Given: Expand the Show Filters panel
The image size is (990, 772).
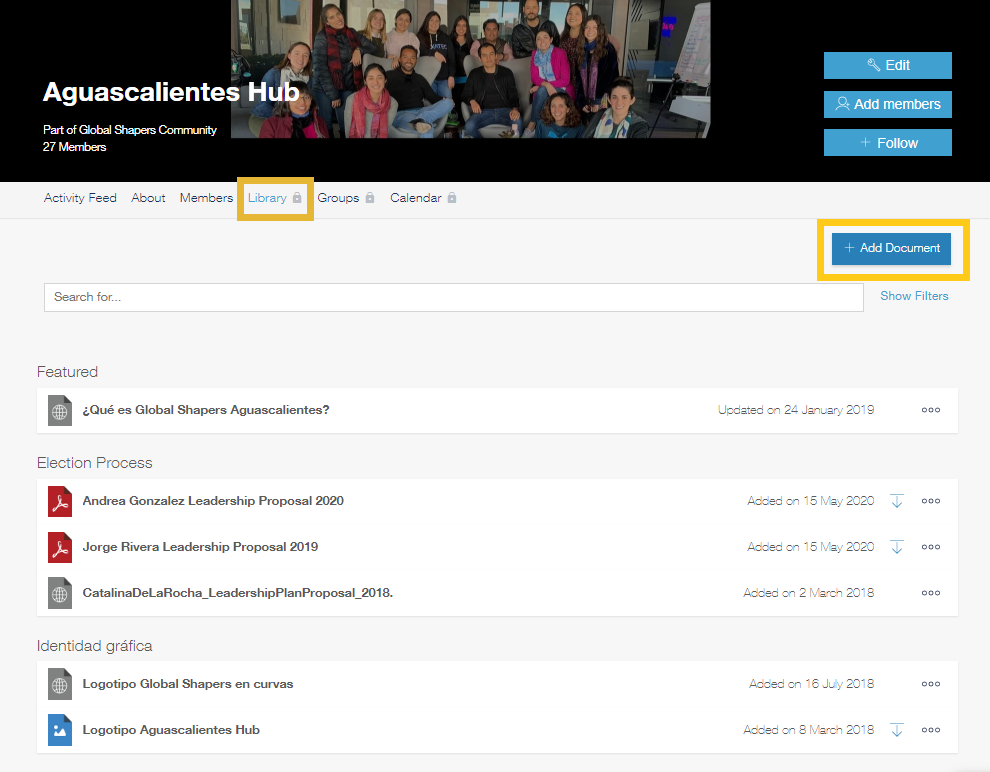Looking at the screenshot, I should [914, 296].
